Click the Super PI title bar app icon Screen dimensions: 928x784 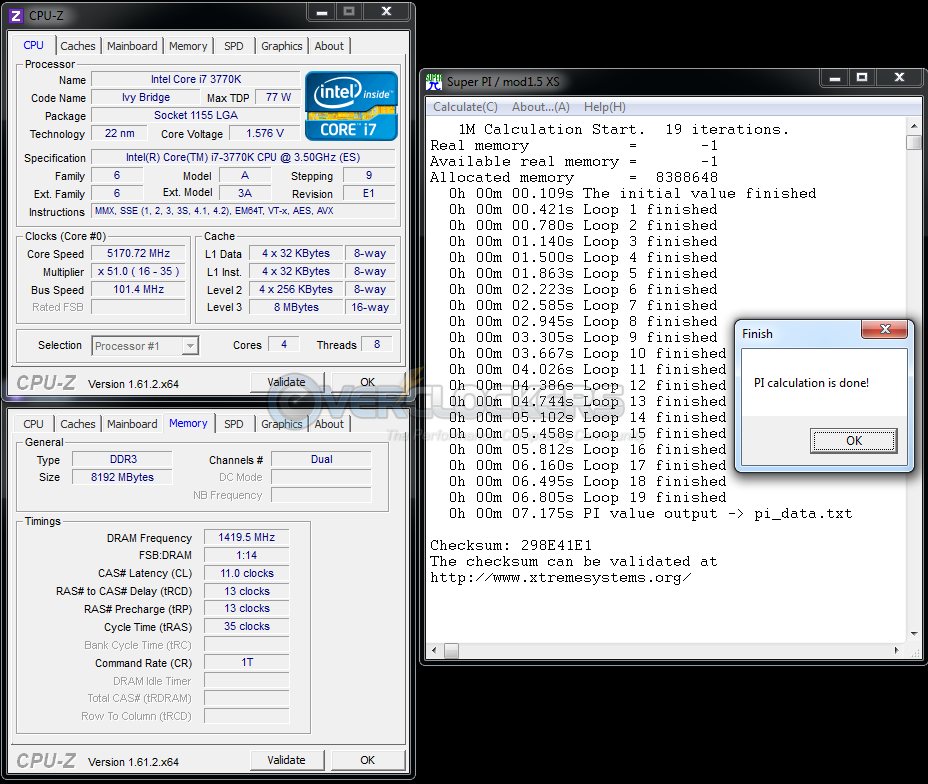pos(434,82)
